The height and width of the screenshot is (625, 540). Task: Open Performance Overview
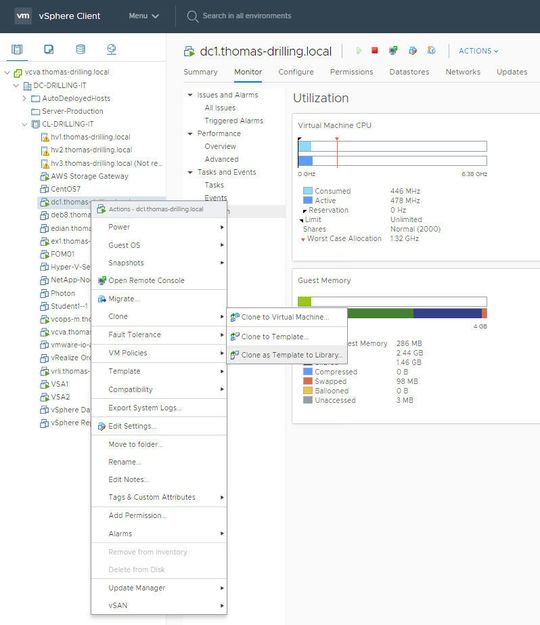click(220, 146)
